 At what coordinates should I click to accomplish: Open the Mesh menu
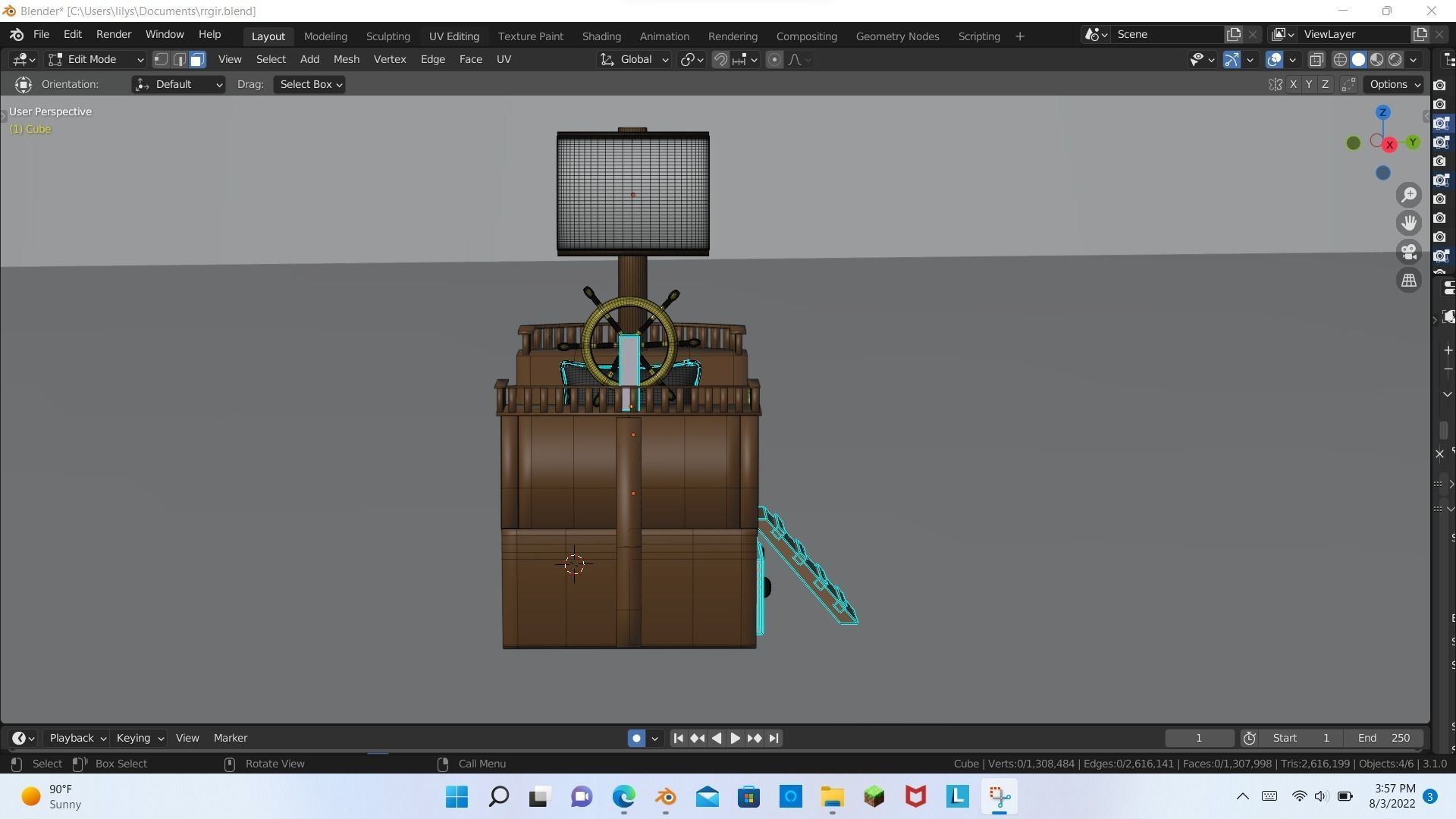coord(346,59)
